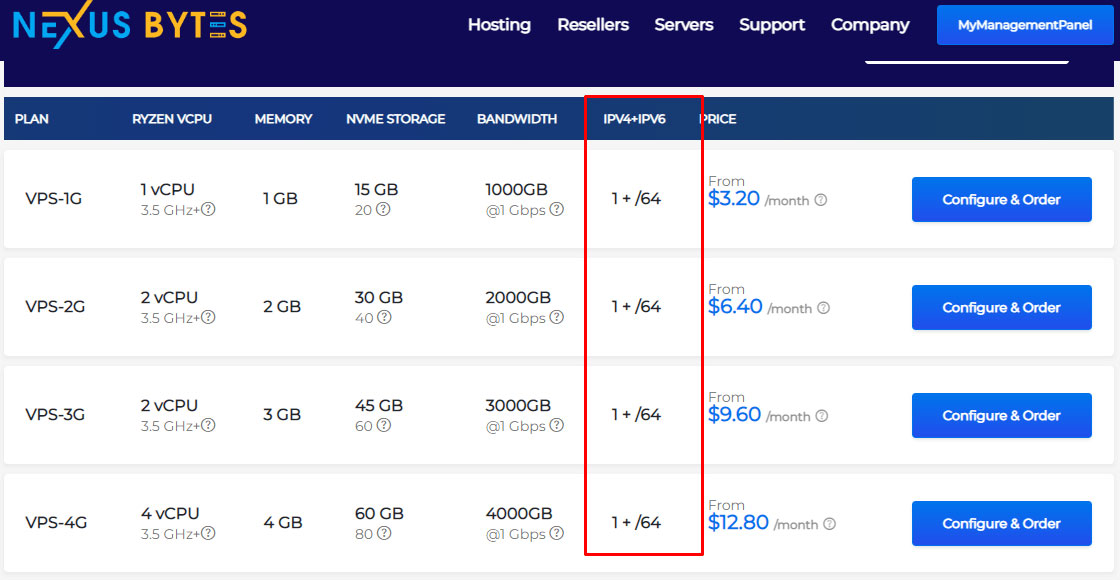Select the VPS-4G plan name

(56, 522)
